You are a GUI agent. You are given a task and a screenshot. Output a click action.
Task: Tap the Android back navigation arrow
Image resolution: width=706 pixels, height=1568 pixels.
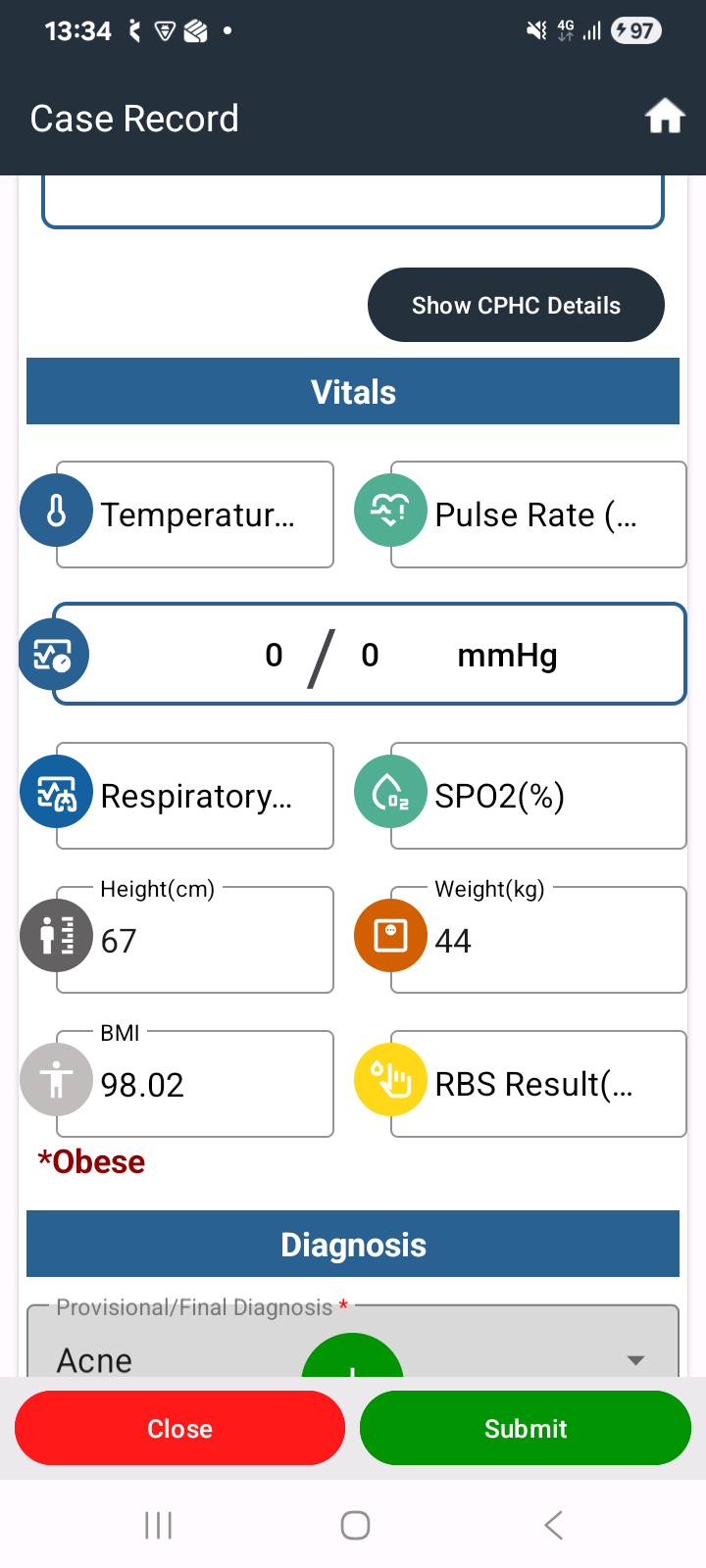coord(553,1525)
